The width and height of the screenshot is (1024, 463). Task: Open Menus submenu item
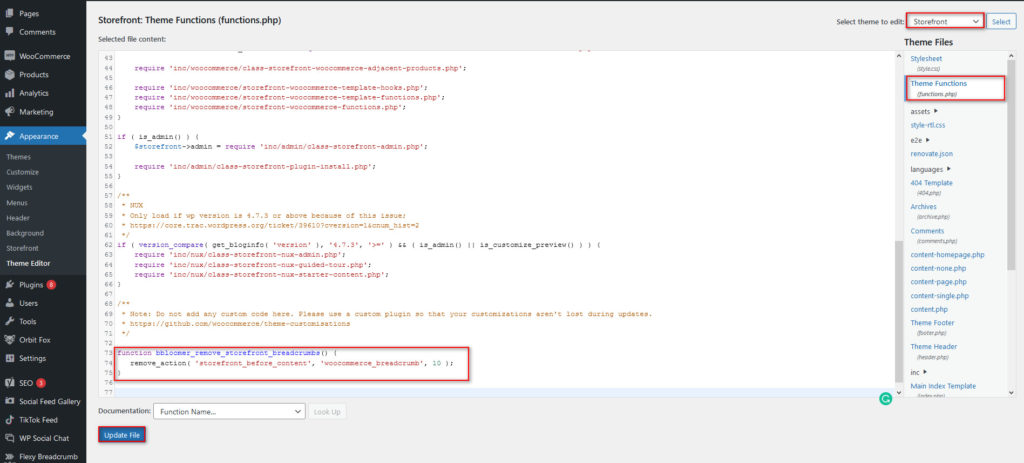[17, 203]
